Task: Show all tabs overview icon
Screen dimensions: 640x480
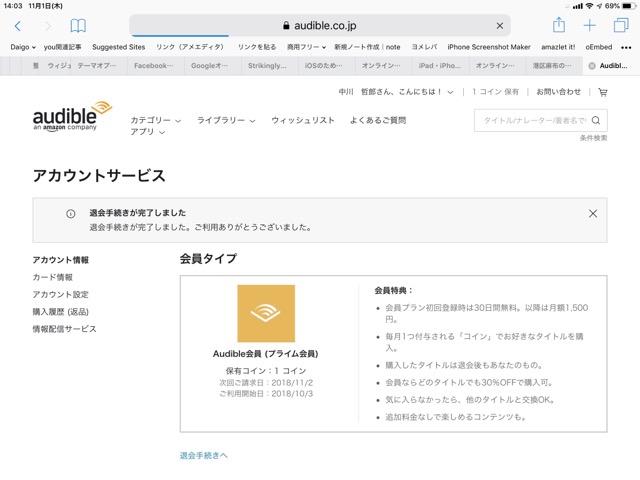Action: (621, 26)
